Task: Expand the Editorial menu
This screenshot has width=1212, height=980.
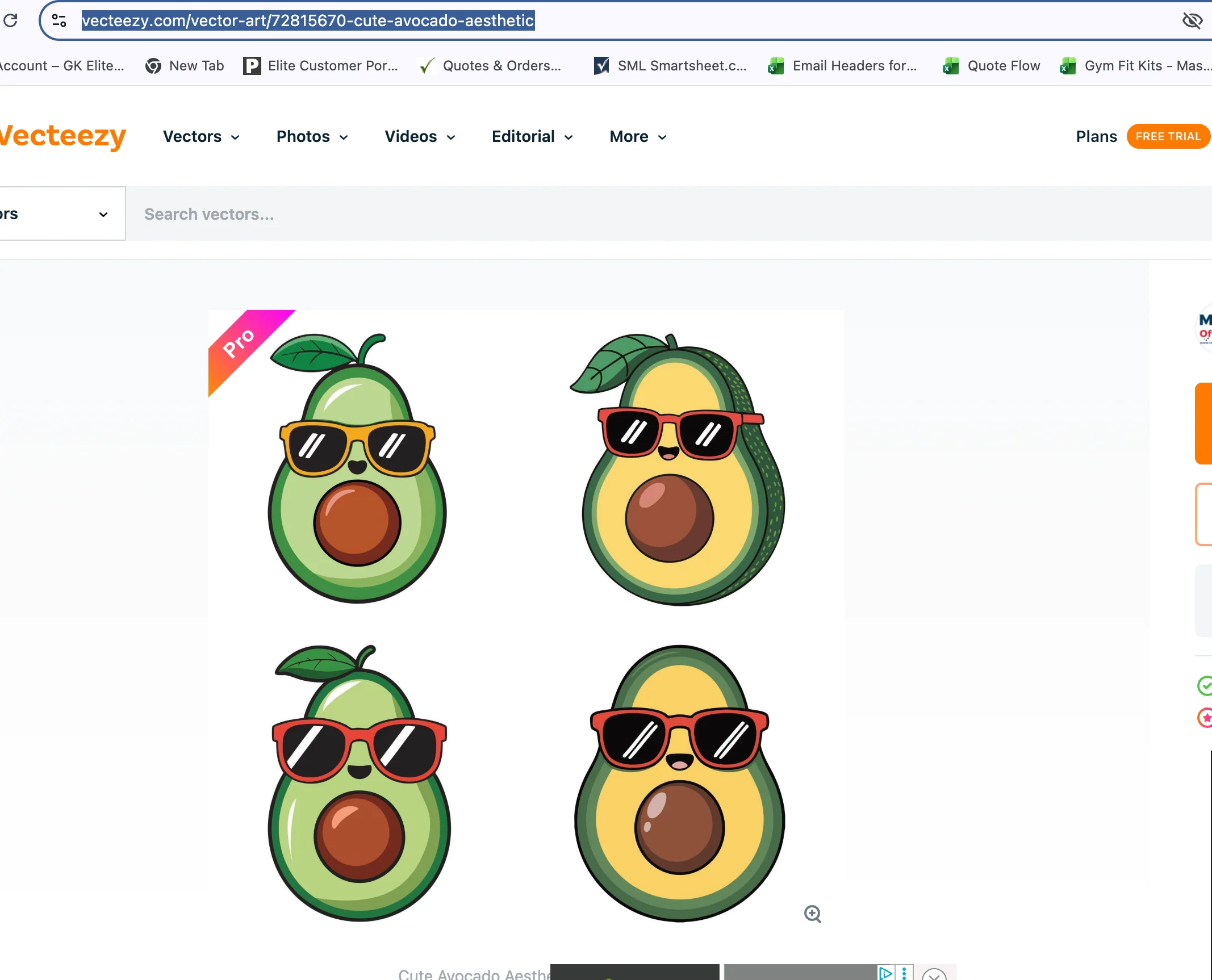Action: click(x=532, y=137)
